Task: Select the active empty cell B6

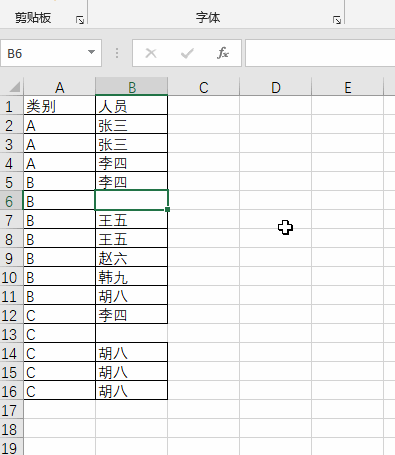Action: point(132,200)
